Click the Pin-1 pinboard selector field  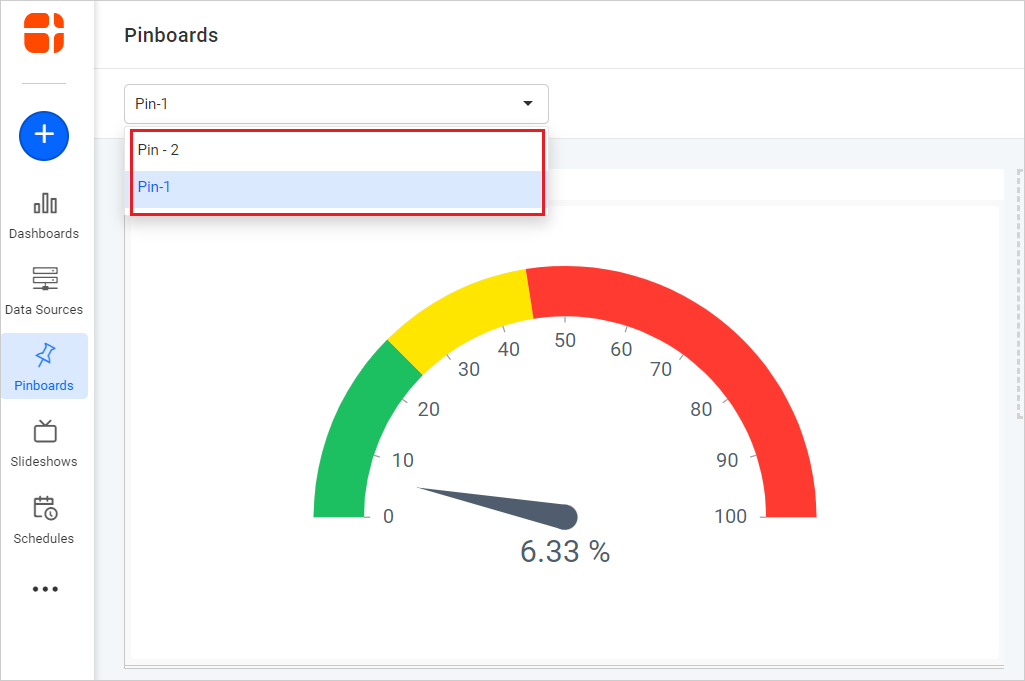(320, 104)
